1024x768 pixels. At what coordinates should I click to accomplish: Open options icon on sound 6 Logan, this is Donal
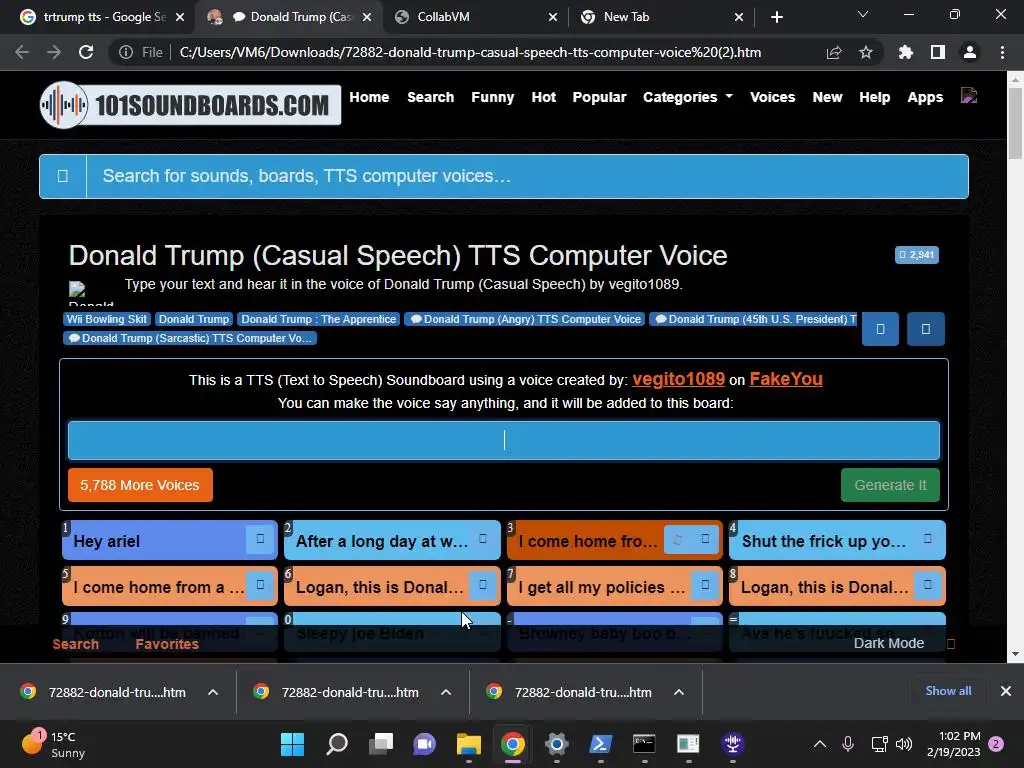tap(483, 585)
